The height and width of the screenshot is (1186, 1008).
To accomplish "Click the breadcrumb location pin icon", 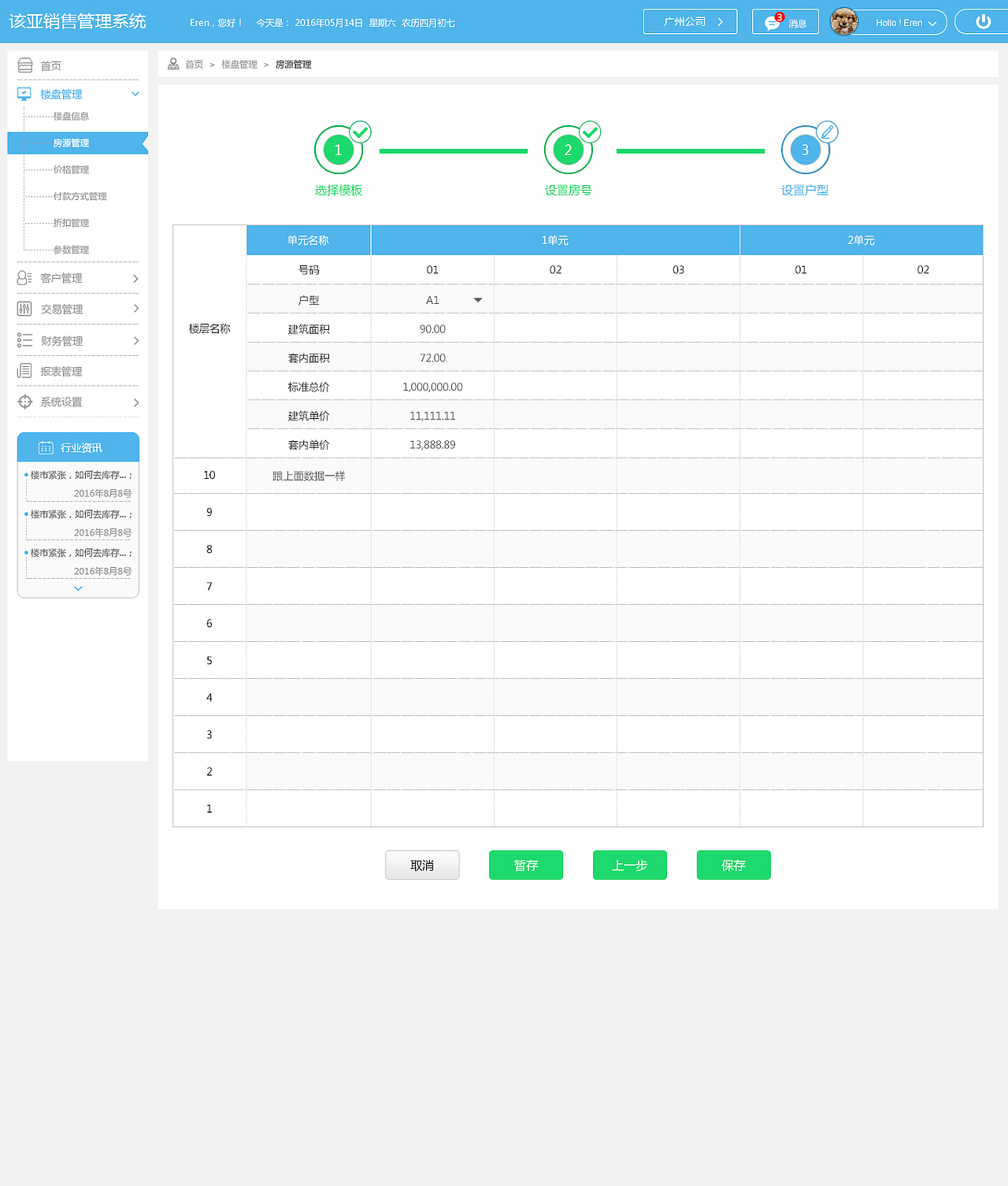I will [x=173, y=64].
